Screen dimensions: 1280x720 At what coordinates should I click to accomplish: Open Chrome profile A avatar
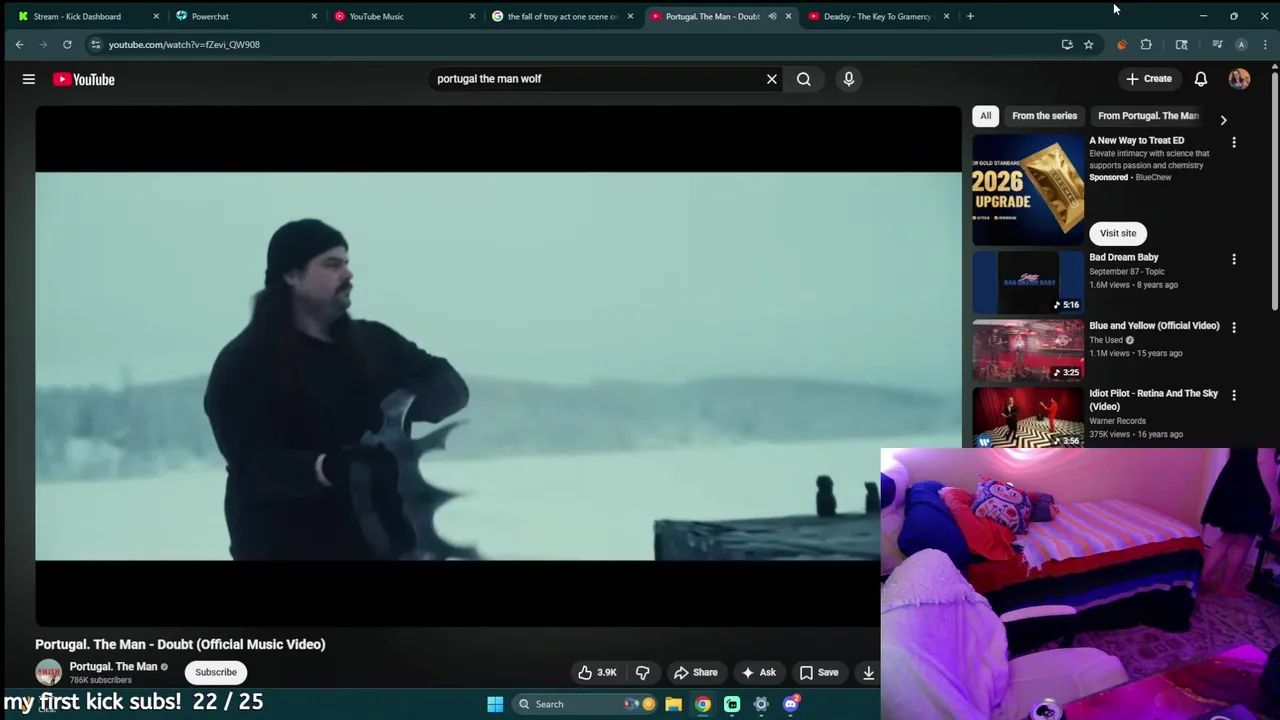pyautogui.click(x=1241, y=44)
